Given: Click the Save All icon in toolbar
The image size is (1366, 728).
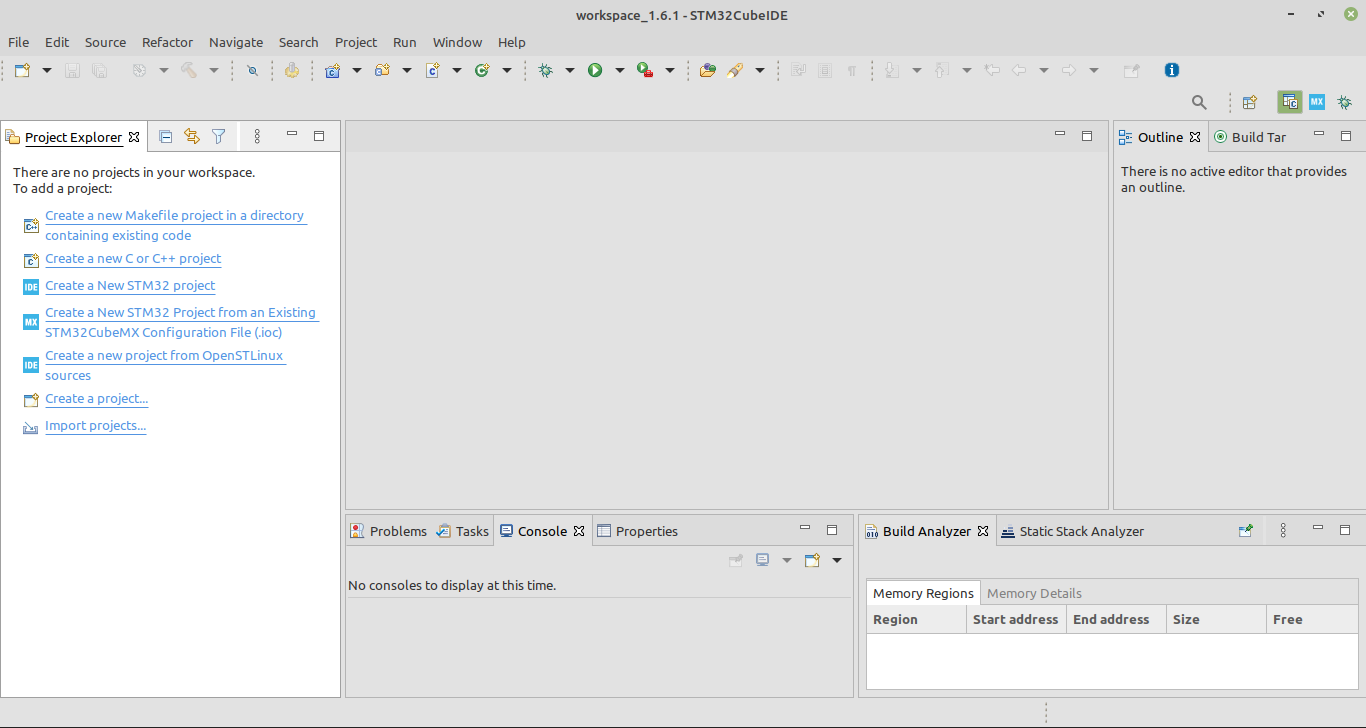Looking at the screenshot, I should (99, 70).
